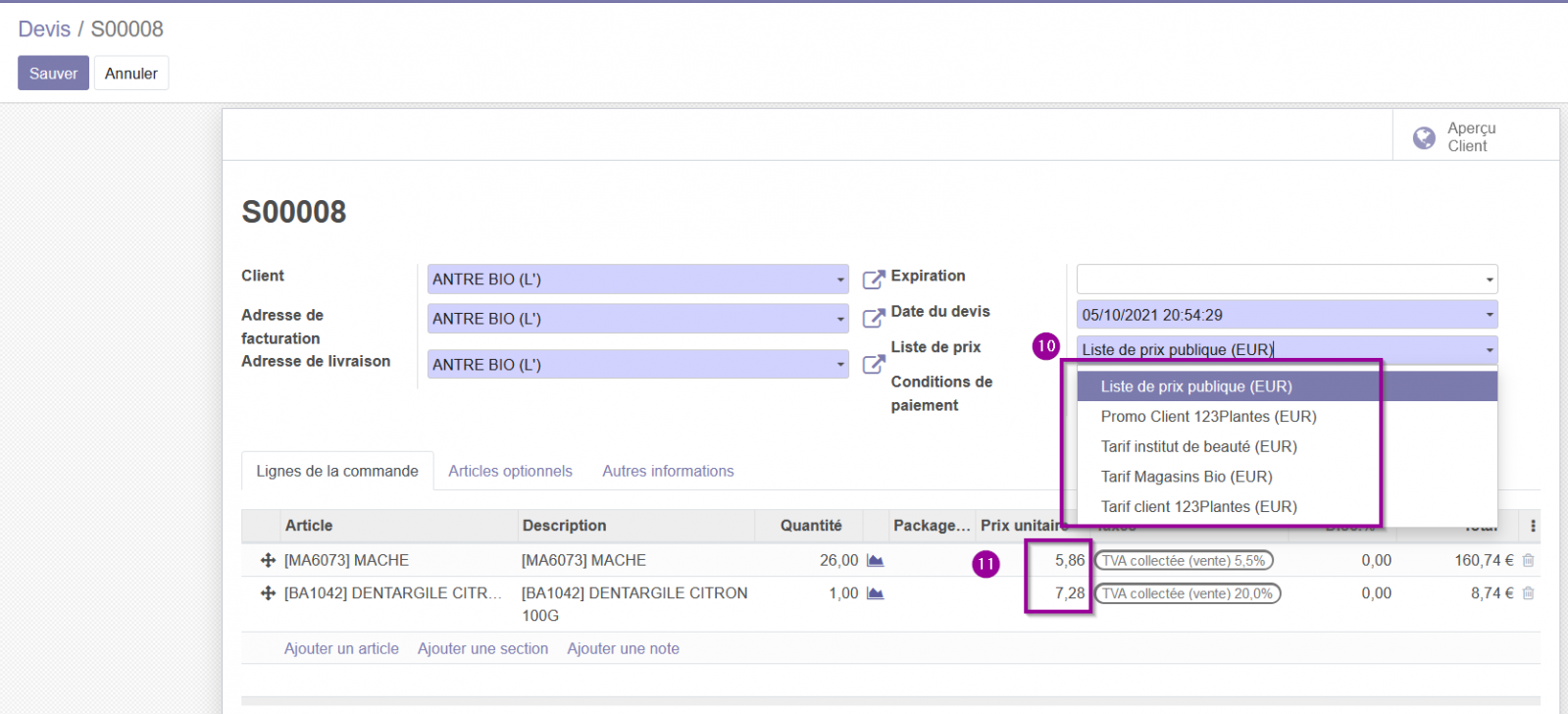Open optional columns menu in table header
This screenshot has height=714, width=1568.
tap(1533, 527)
